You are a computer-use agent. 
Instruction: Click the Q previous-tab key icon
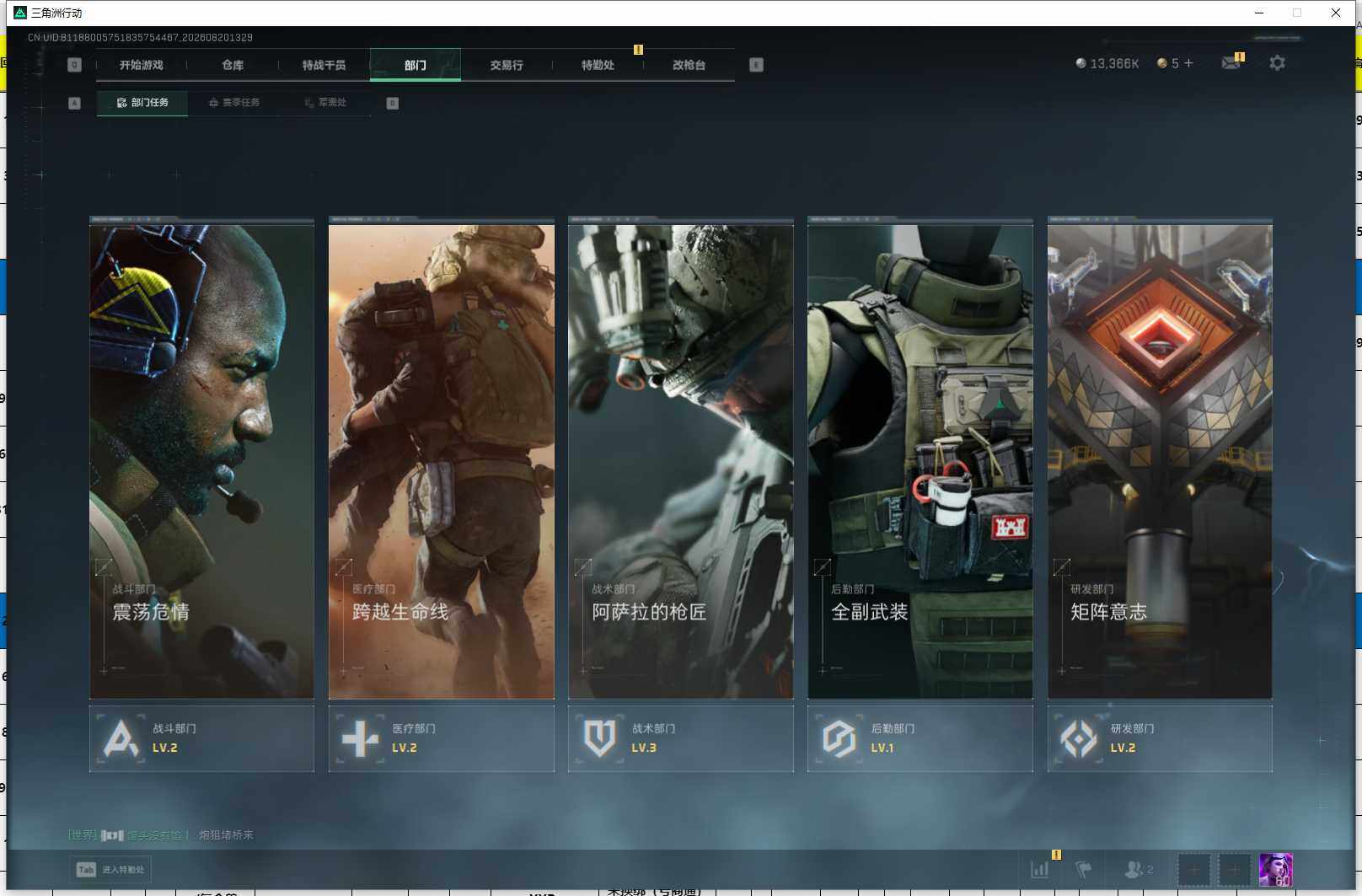point(74,65)
